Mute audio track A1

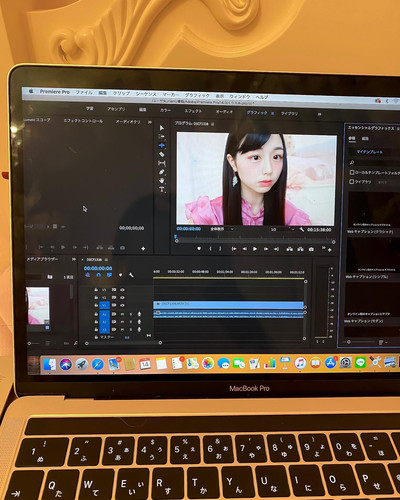pos(122,314)
